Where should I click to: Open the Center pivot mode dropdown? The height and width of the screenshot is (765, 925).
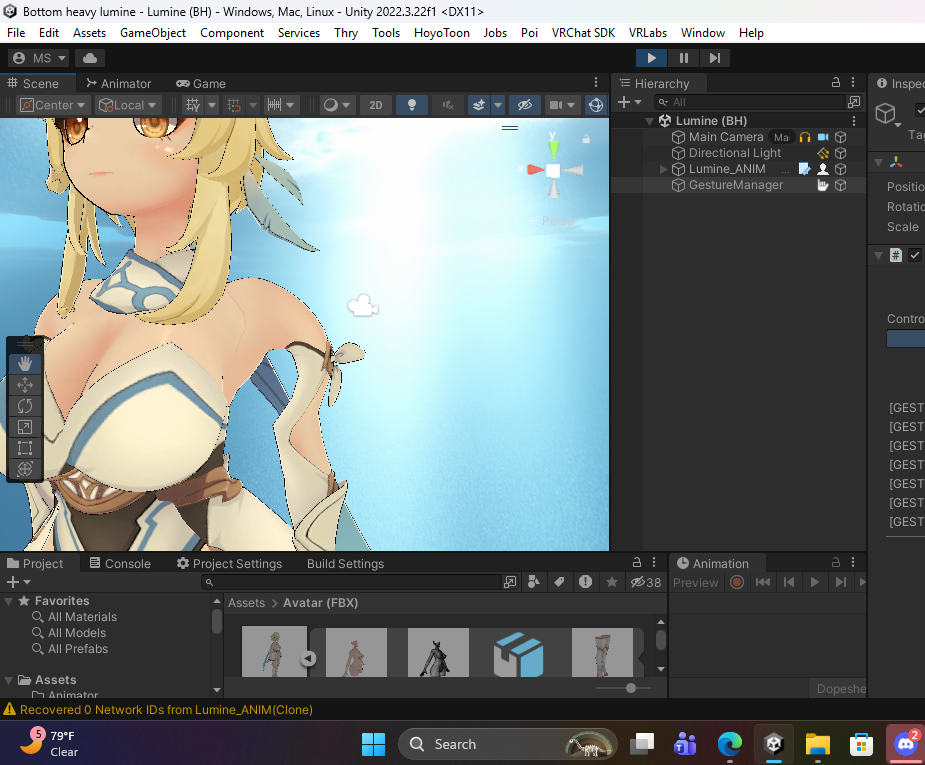[53, 105]
